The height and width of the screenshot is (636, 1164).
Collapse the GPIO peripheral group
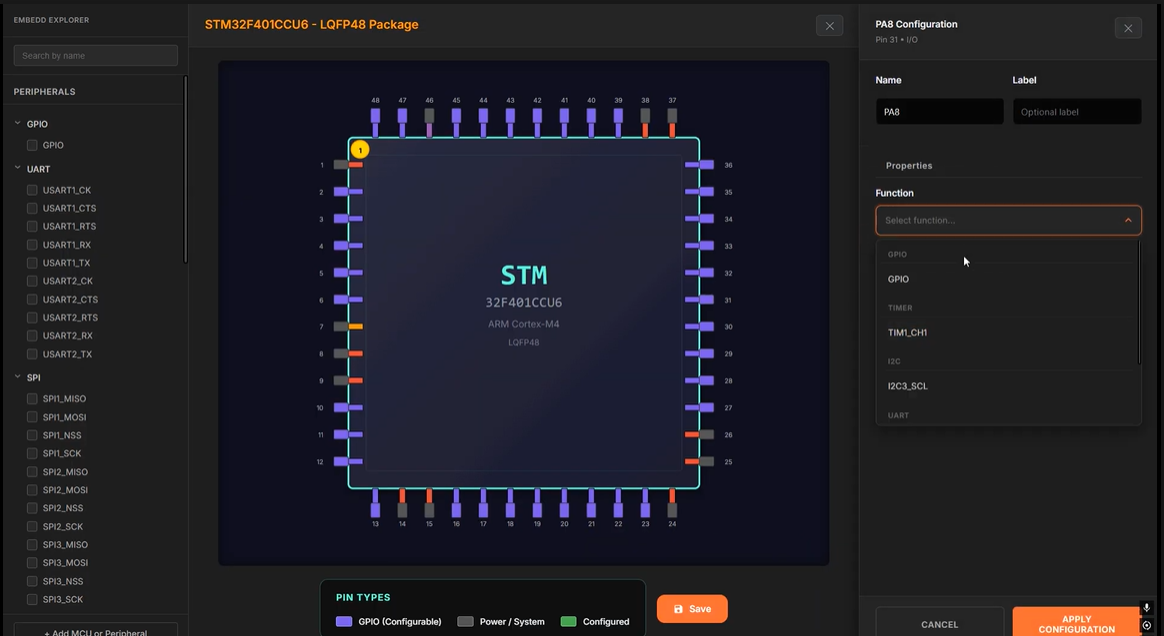click(x=18, y=124)
